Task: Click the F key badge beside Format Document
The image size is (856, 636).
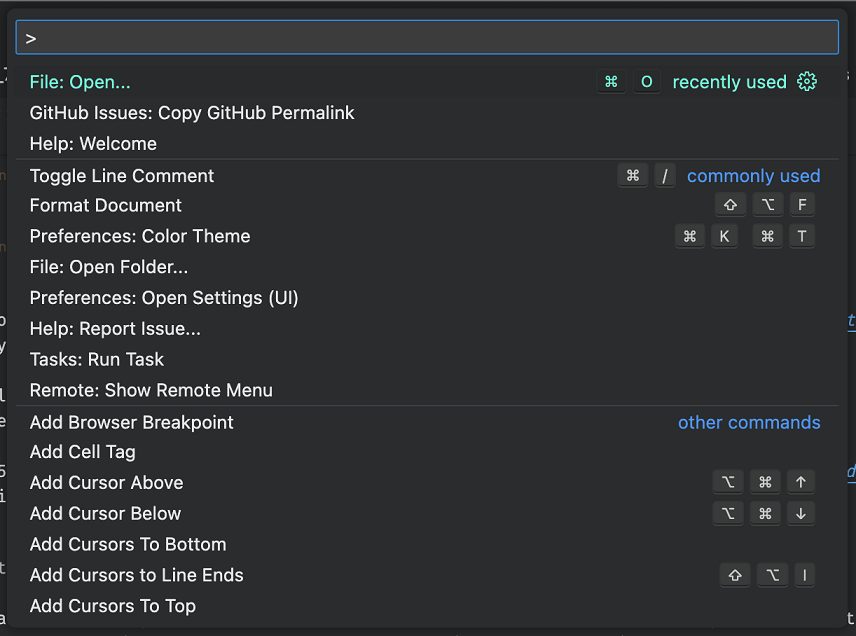Action: point(802,204)
